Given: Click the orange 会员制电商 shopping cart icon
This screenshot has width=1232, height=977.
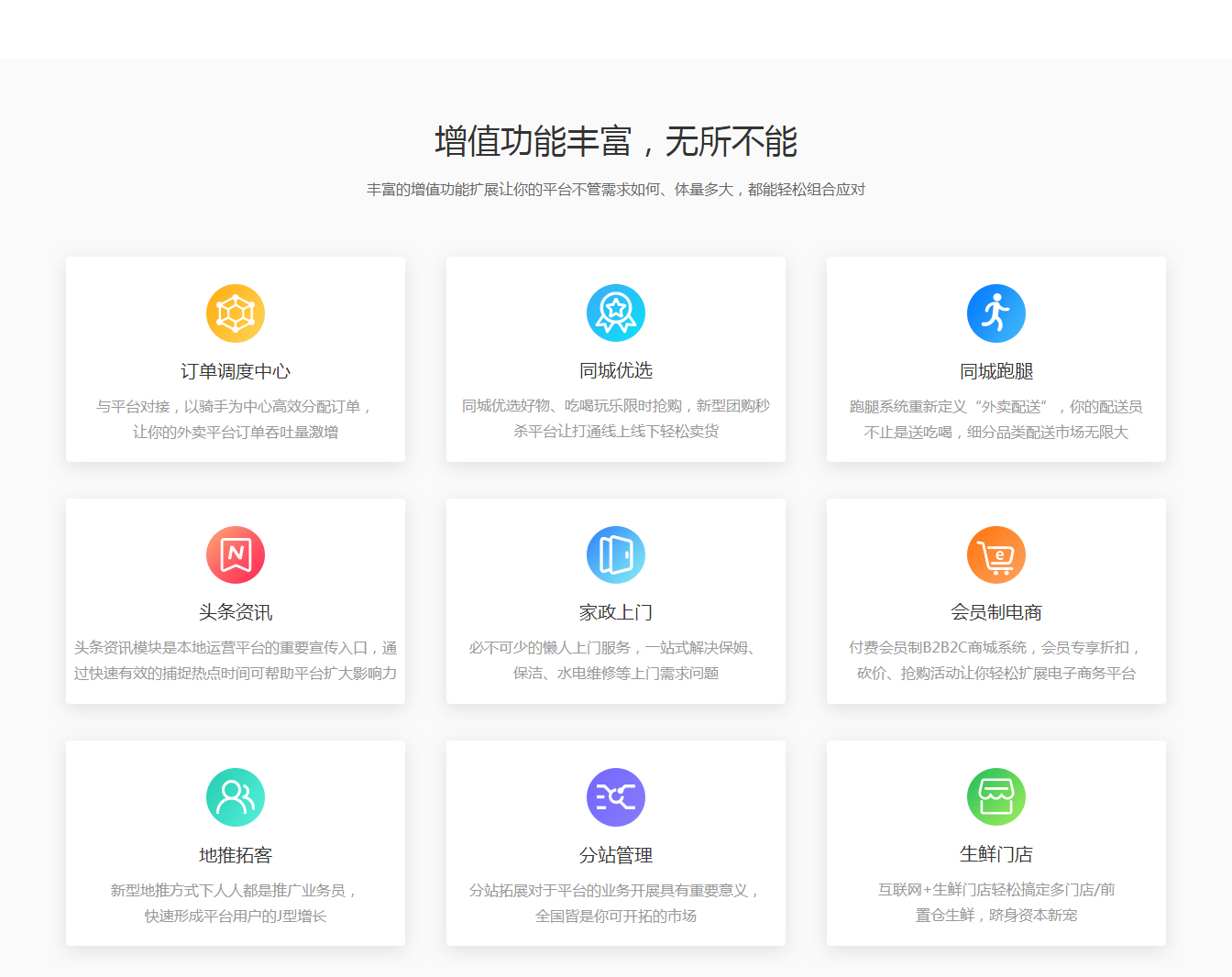Looking at the screenshot, I should click(996, 554).
